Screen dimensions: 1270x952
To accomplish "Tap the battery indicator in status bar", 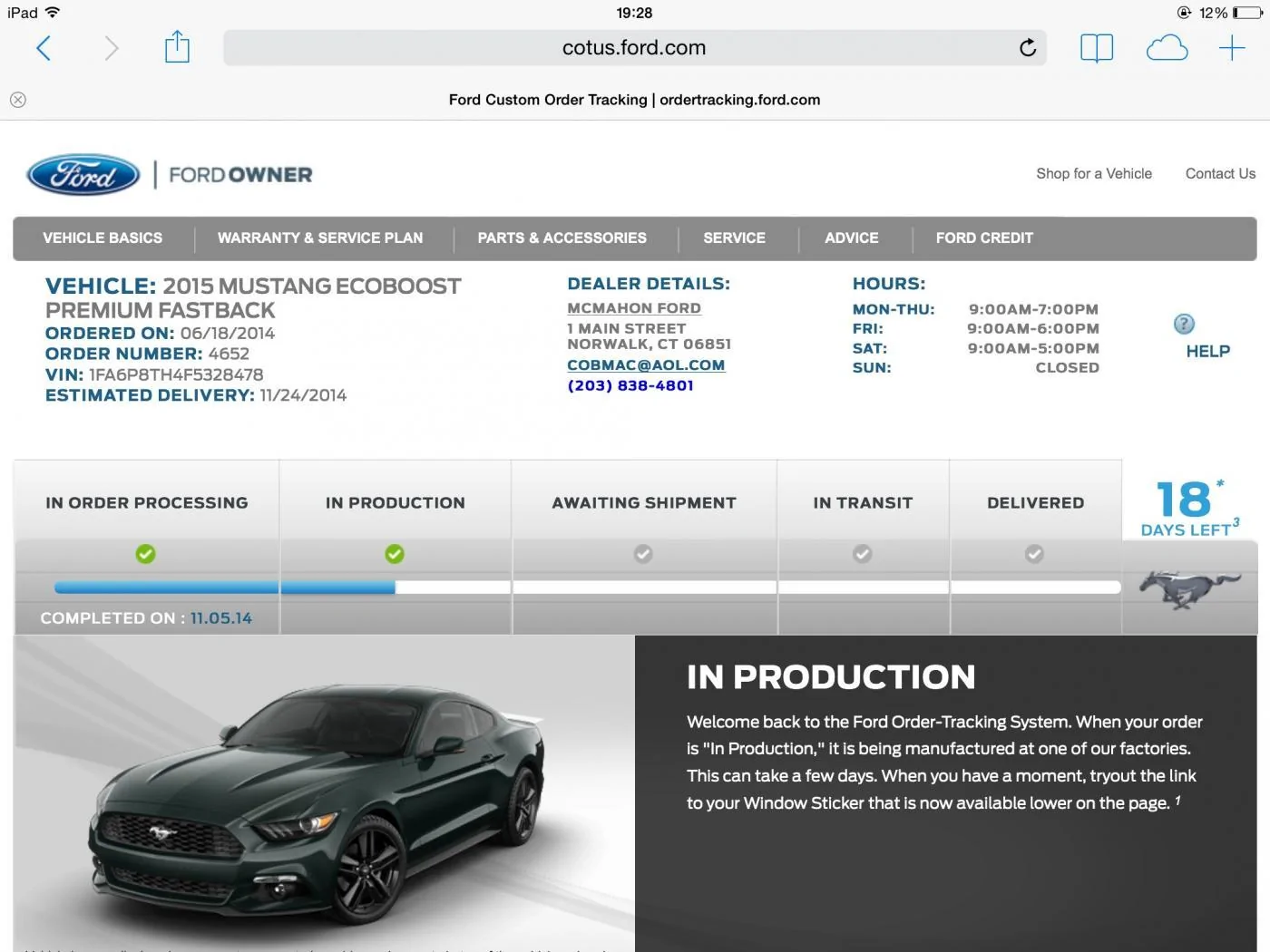I will click(1247, 13).
